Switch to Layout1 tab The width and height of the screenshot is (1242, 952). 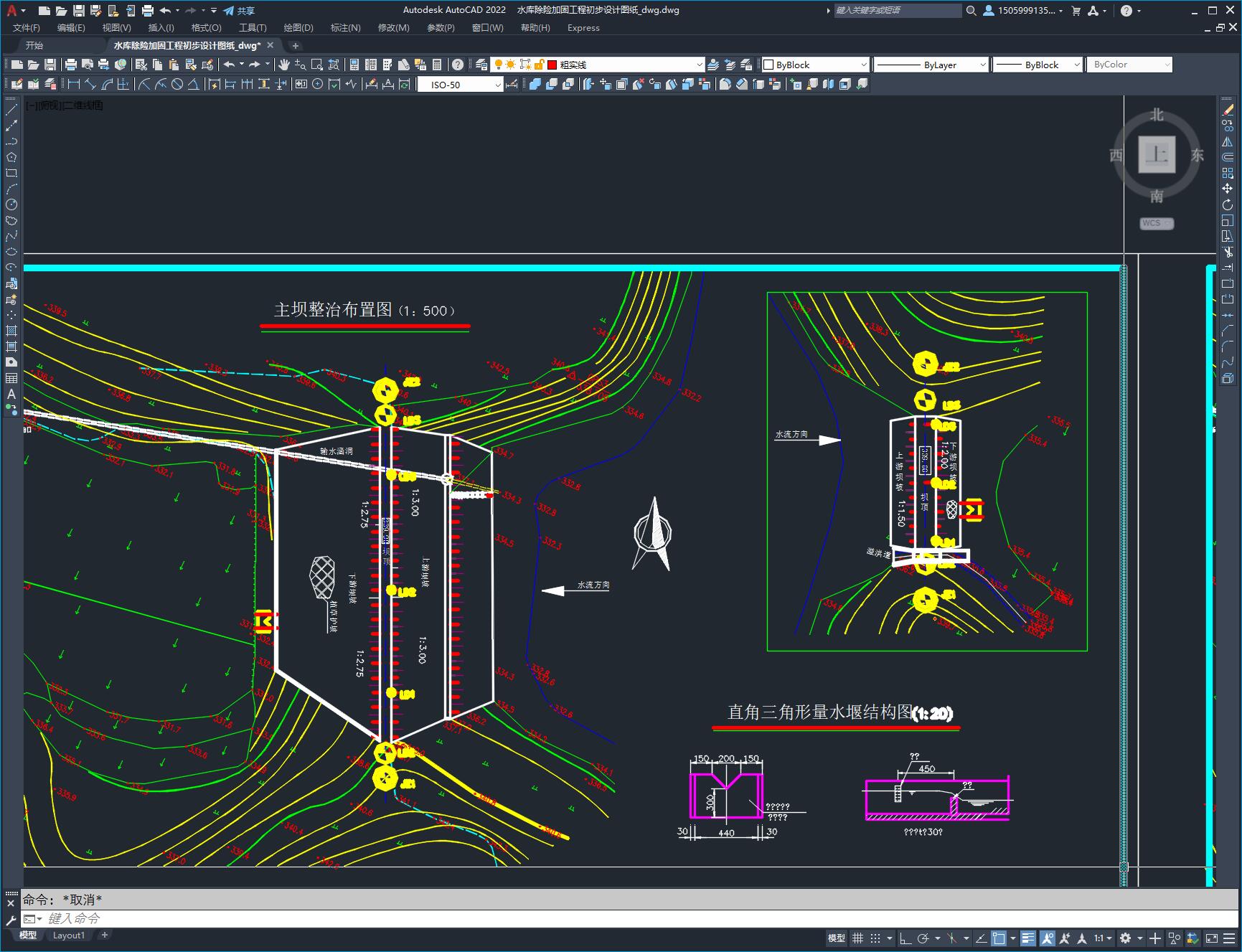tap(69, 935)
